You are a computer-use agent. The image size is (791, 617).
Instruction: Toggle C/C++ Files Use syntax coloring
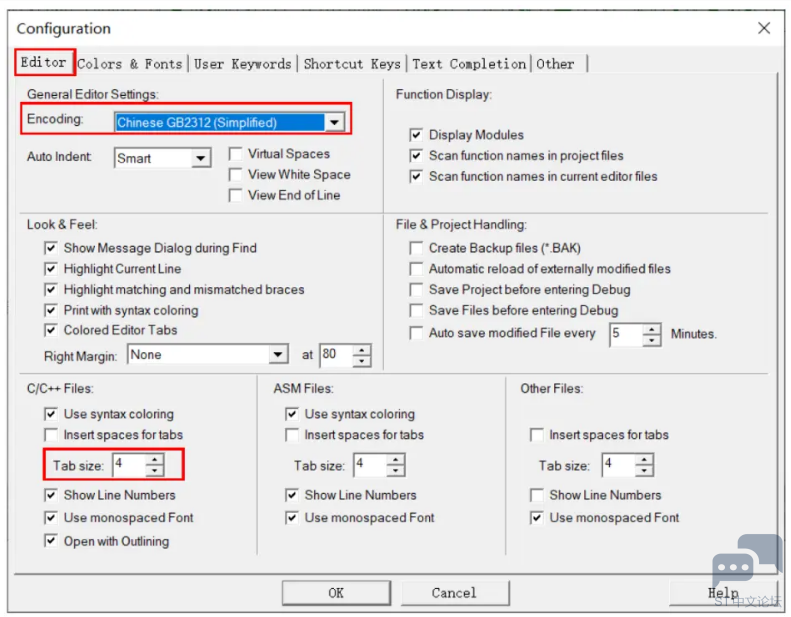tap(50, 414)
